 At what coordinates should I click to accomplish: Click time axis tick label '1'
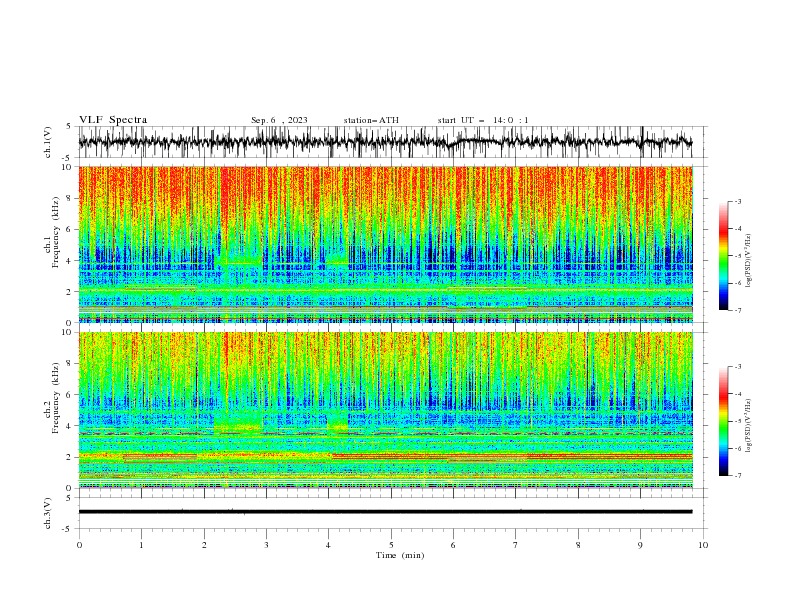click(x=141, y=545)
